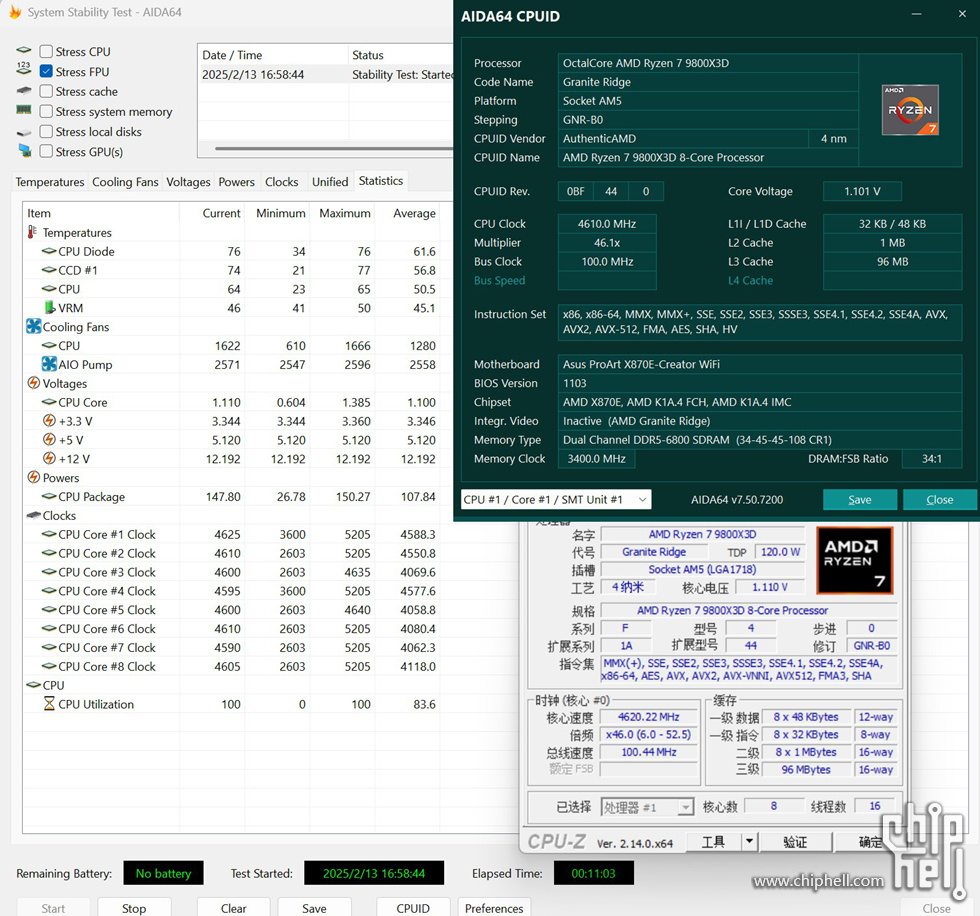This screenshot has height=916, width=980.
Task: Switch to the Temperatures tab
Action: point(50,182)
